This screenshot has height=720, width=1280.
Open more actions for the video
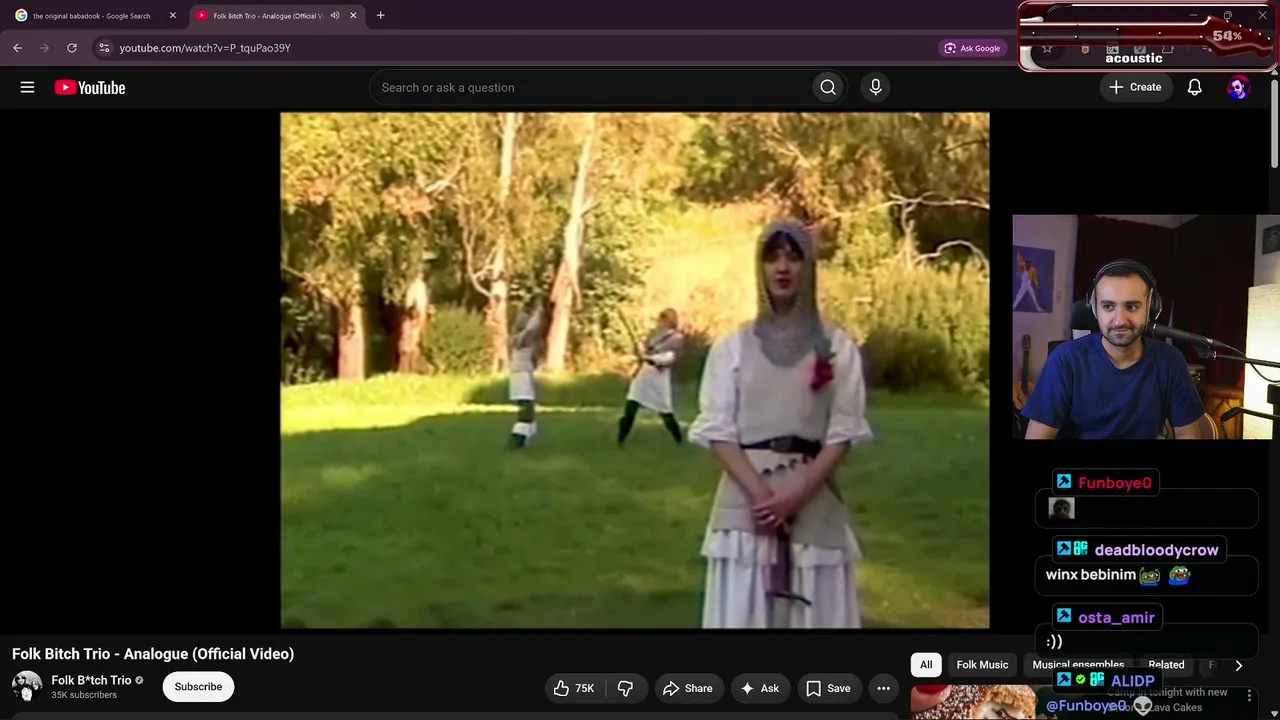click(883, 688)
